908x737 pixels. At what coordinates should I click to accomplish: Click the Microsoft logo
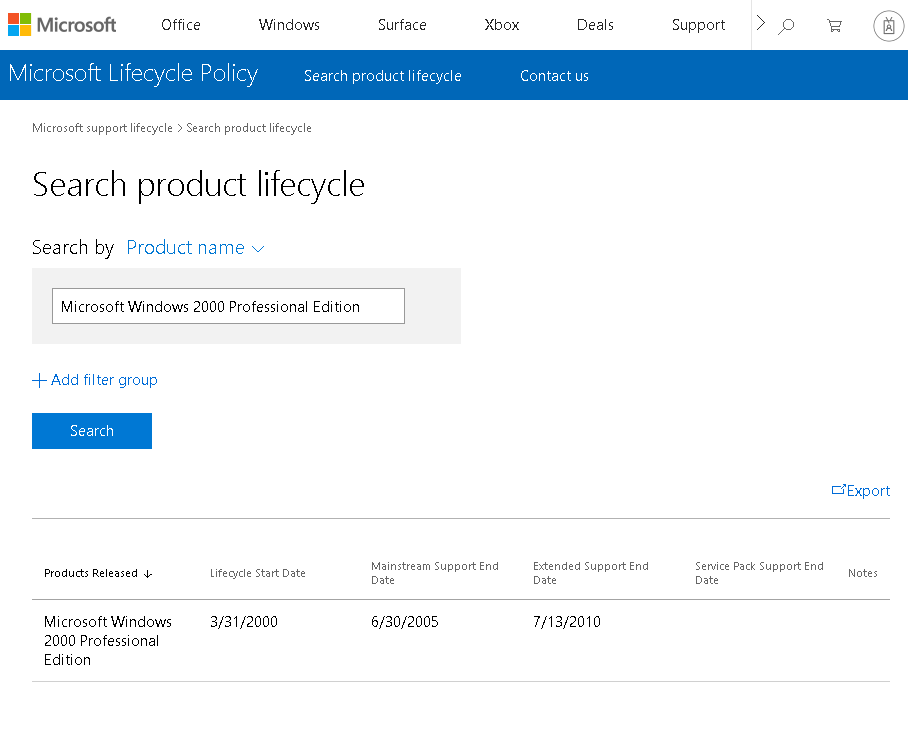62,25
